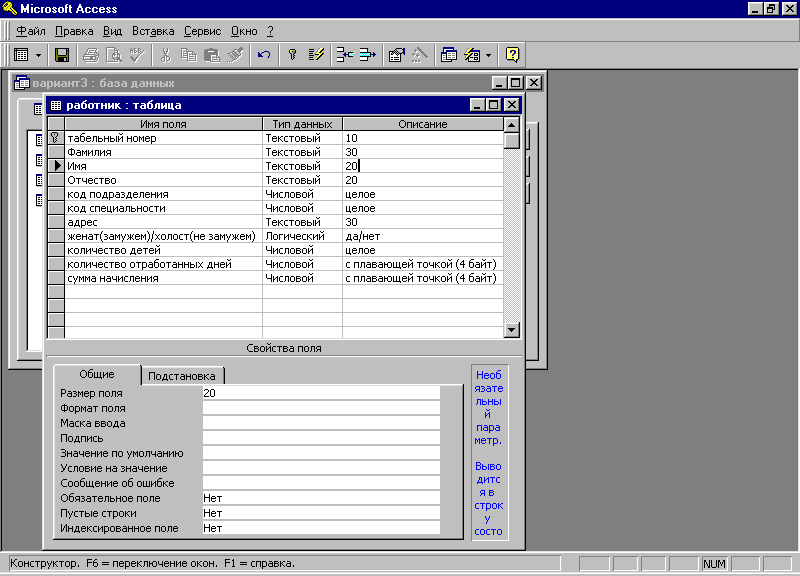
Task: Select the field name код подразделения
Action: coord(118,194)
